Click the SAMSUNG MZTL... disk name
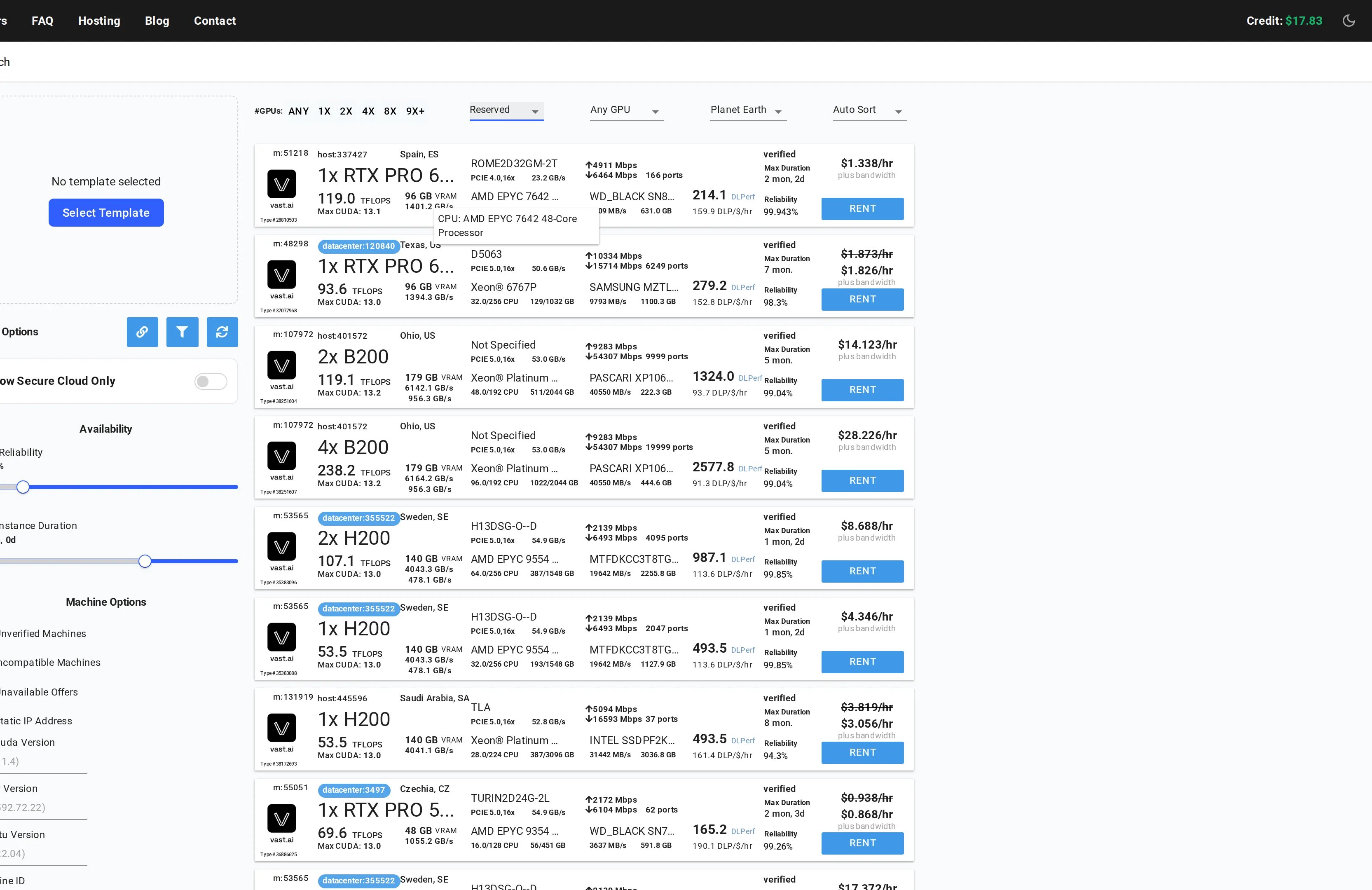 [x=634, y=287]
